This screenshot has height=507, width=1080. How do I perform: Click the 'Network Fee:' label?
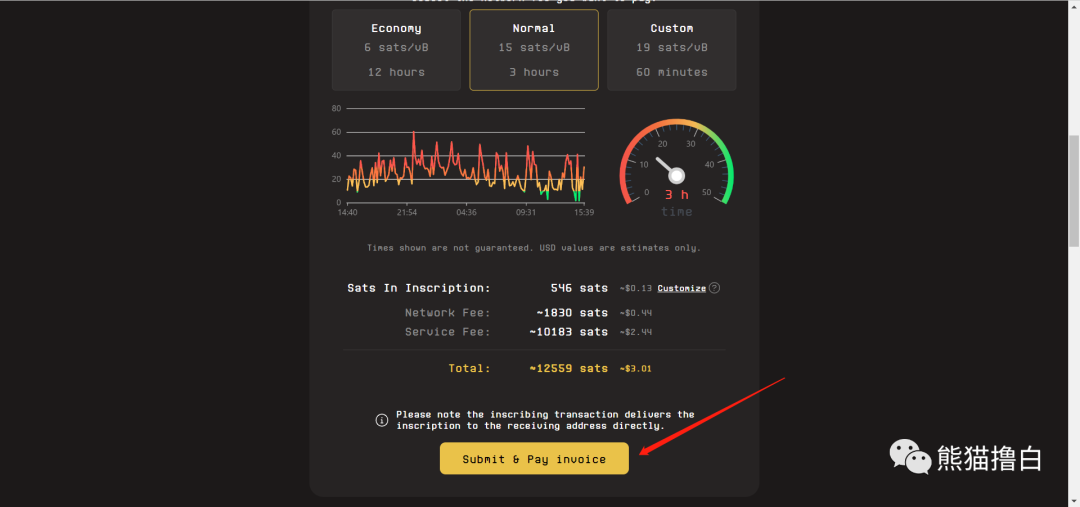point(448,313)
